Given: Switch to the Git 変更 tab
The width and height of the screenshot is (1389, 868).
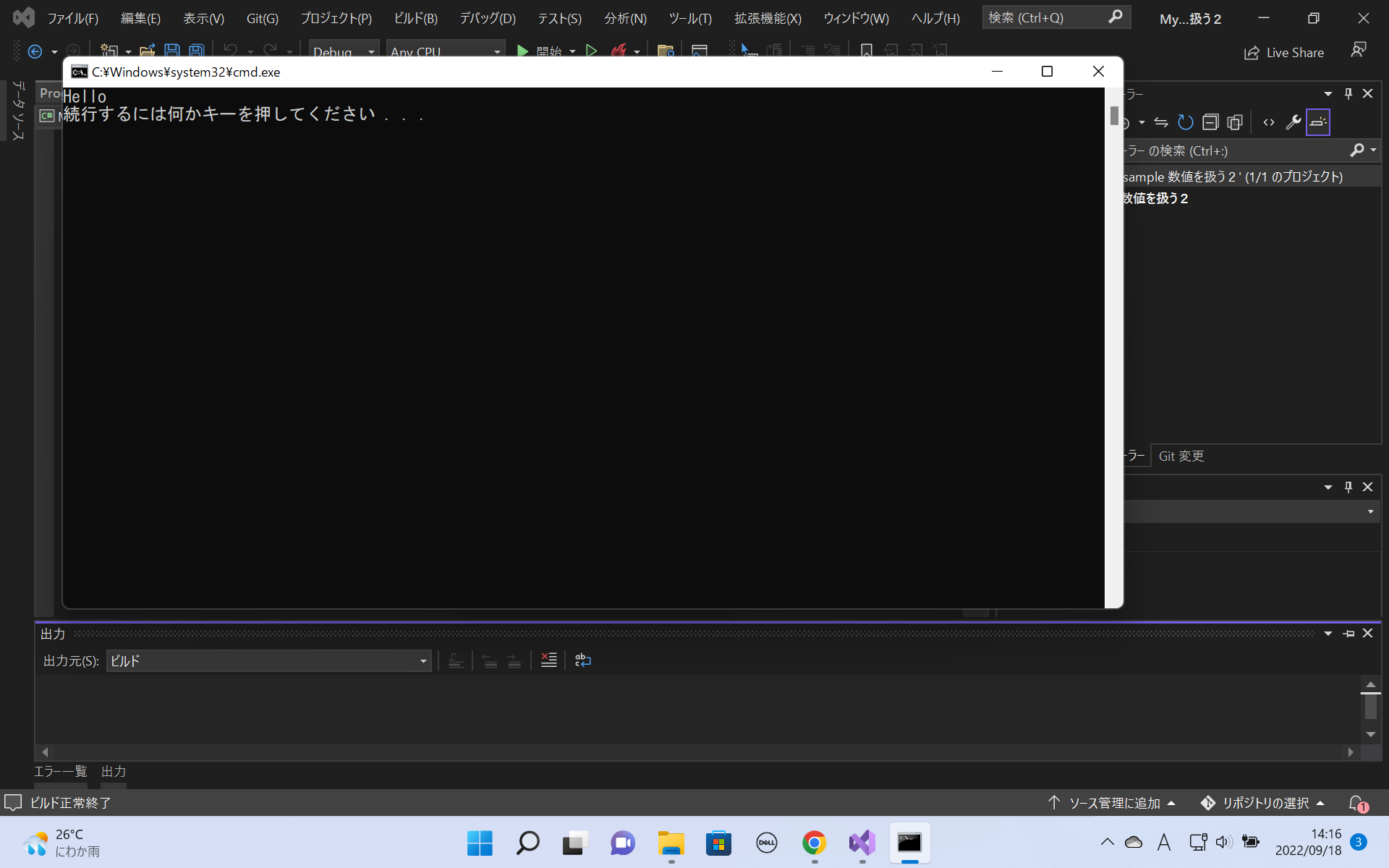Looking at the screenshot, I should point(1181,456).
